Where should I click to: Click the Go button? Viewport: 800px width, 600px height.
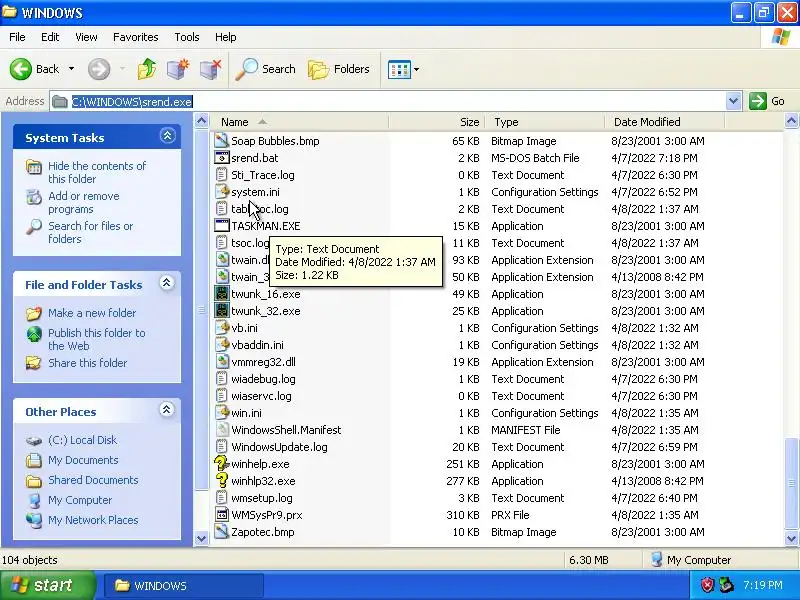coord(767,101)
